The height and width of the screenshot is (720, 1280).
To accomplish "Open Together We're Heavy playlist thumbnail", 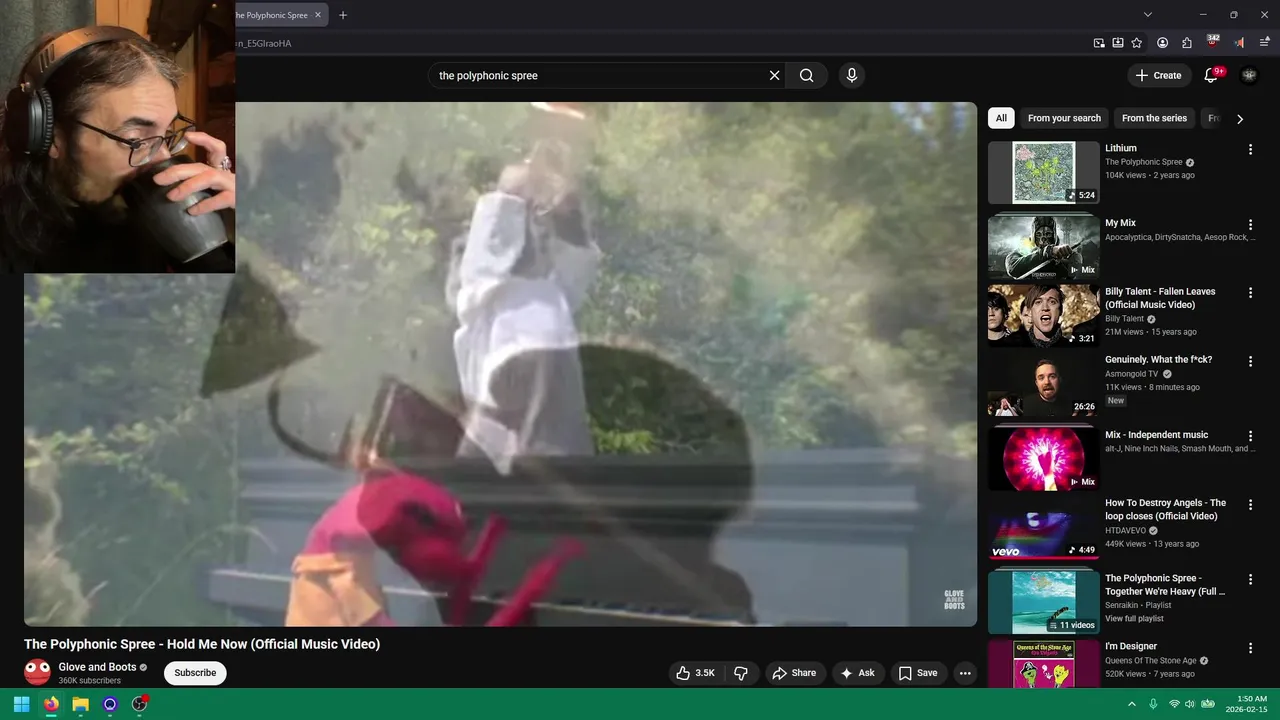I will click(x=1044, y=602).
